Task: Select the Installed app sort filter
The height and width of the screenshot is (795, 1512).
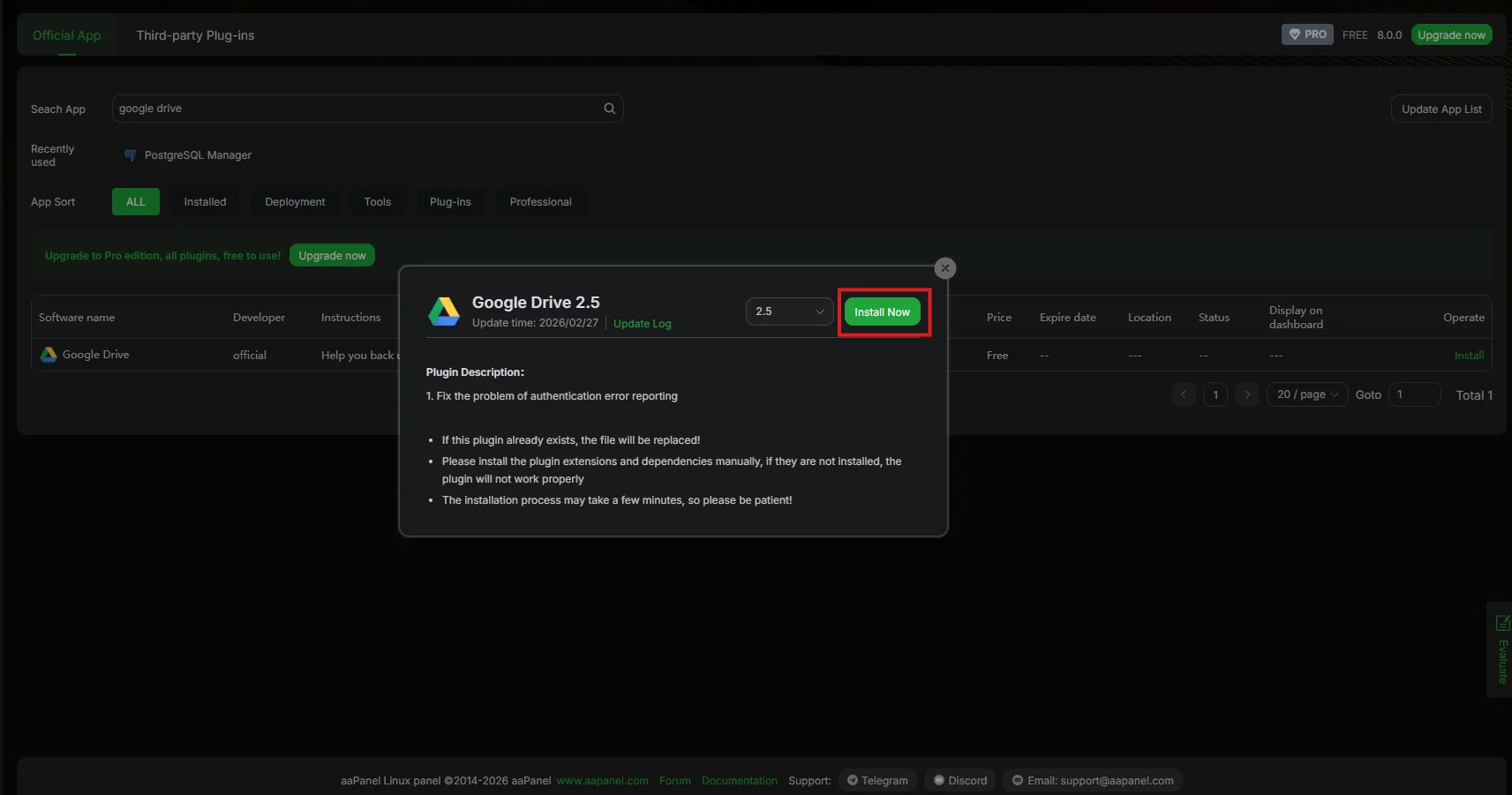Action: click(x=205, y=202)
